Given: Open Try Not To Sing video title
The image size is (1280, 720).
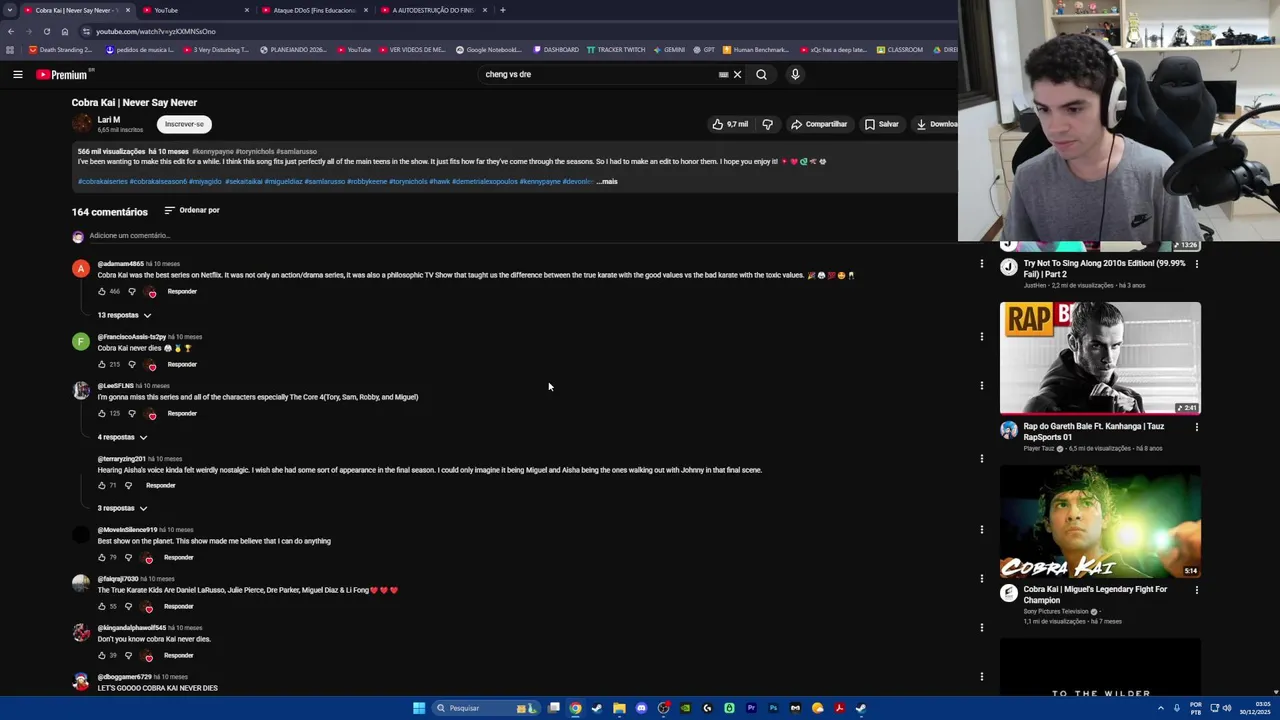Looking at the screenshot, I should click(x=1104, y=269).
